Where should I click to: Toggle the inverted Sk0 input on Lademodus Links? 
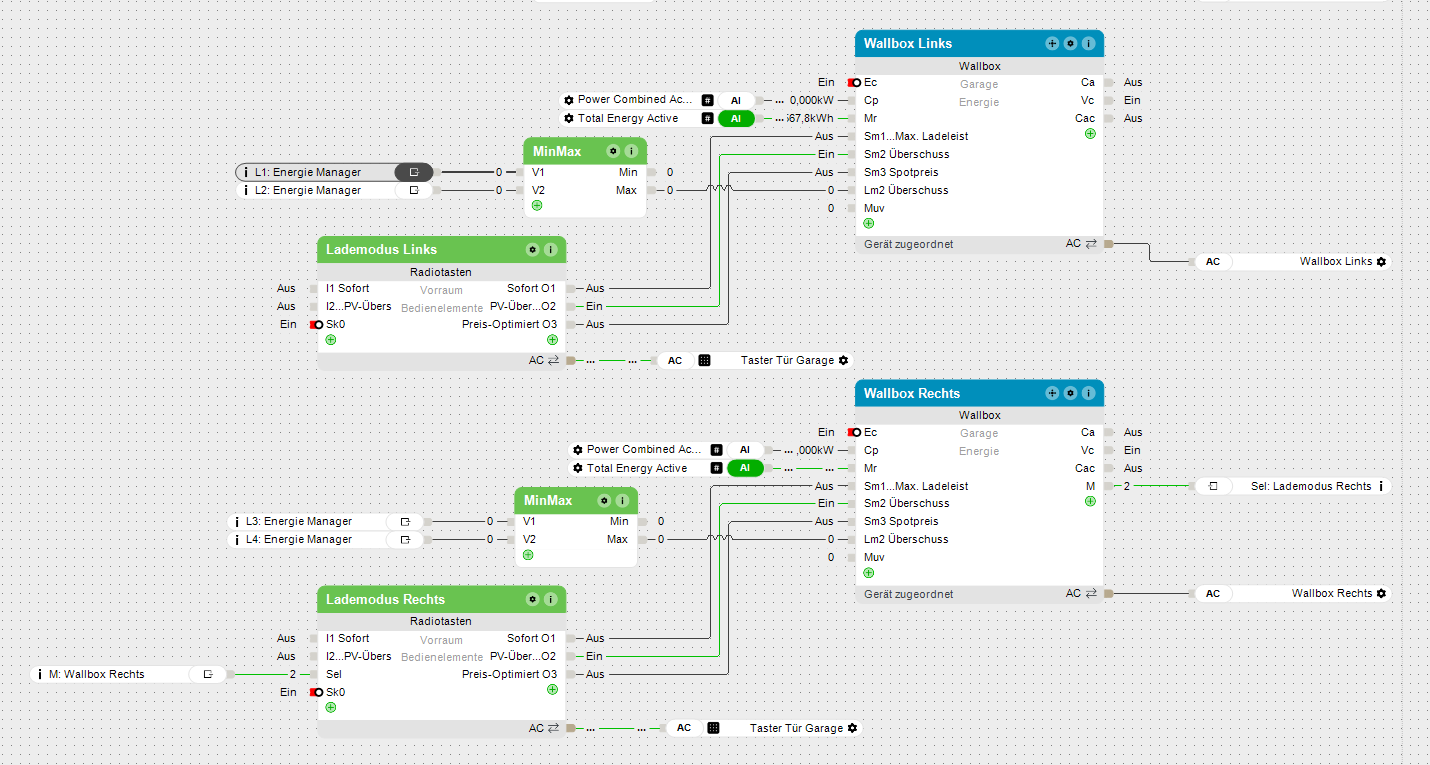coord(316,324)
